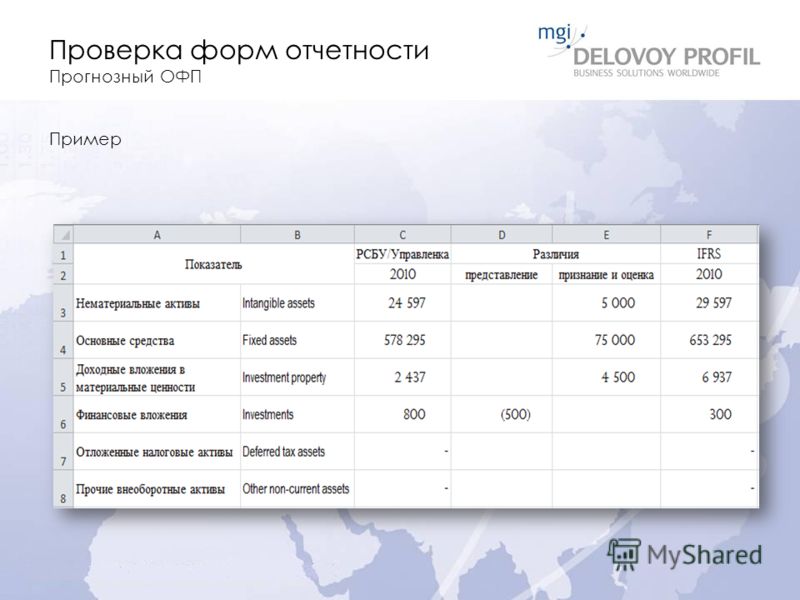
Task: Click the 'Прочие внеоборотные активы' cell
Action: 157,489
